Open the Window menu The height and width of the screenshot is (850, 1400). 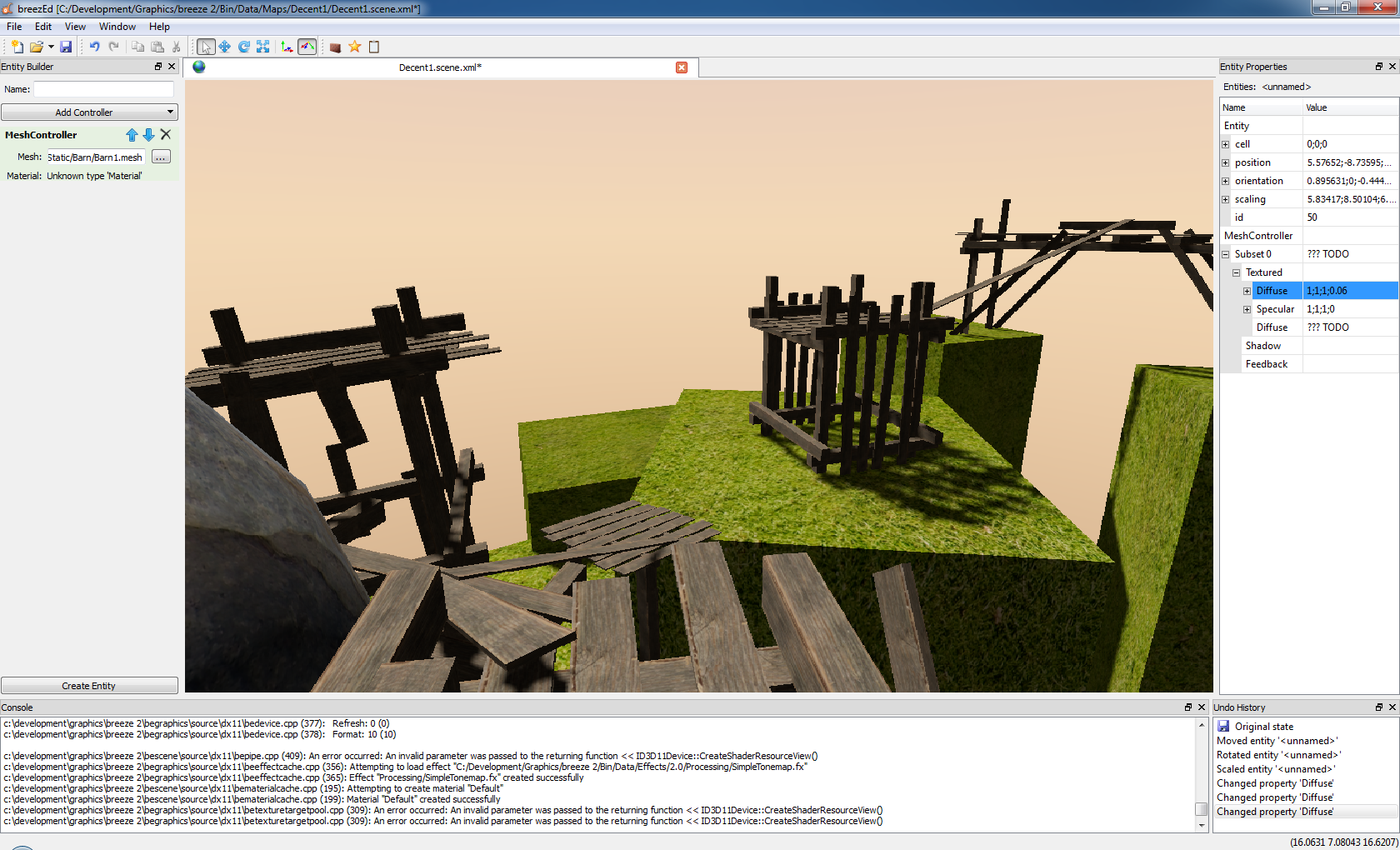(117, 27)
